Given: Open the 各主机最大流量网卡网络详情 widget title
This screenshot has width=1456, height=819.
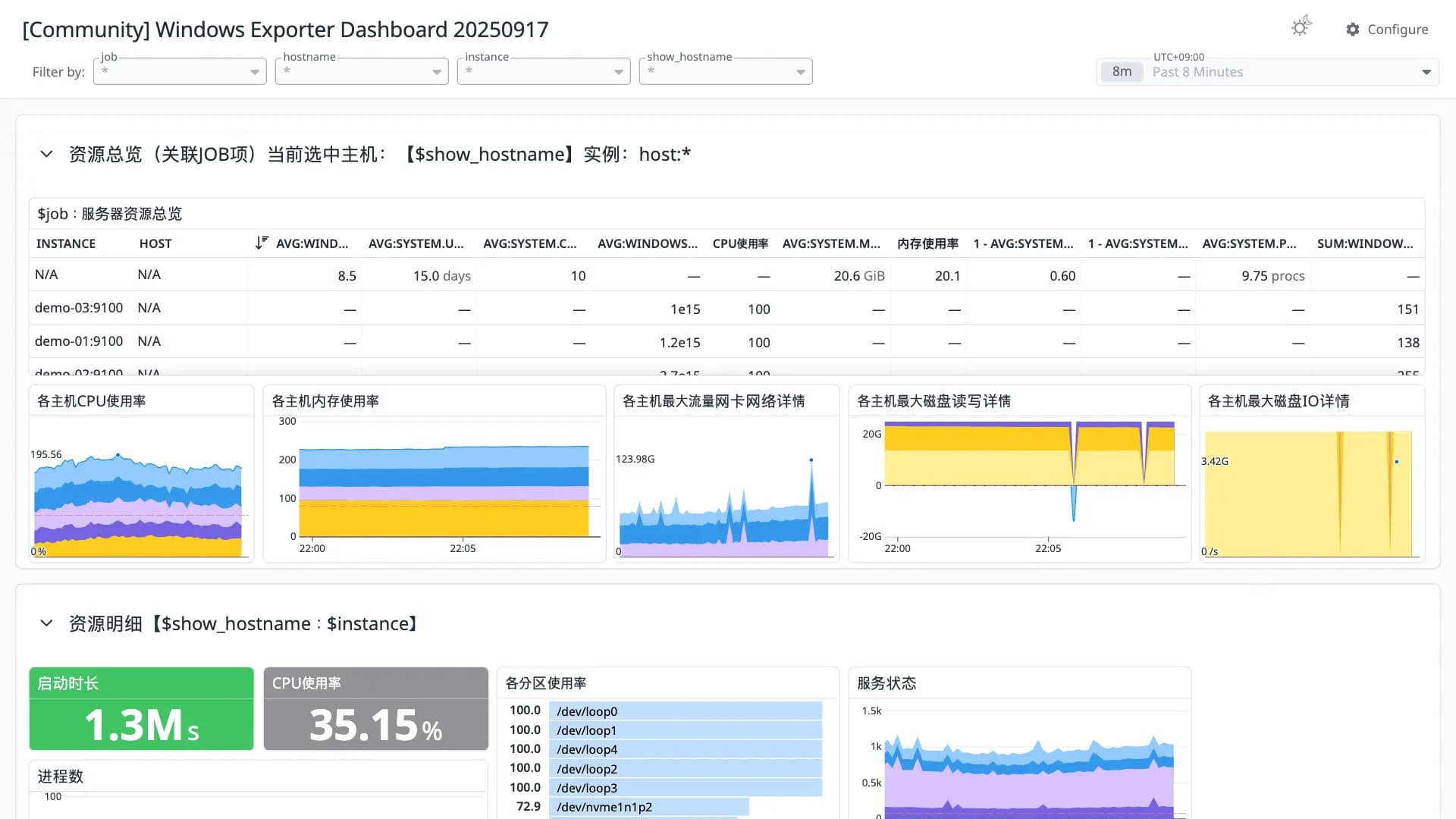Looking at the screenshot, I should coord(713,401).
